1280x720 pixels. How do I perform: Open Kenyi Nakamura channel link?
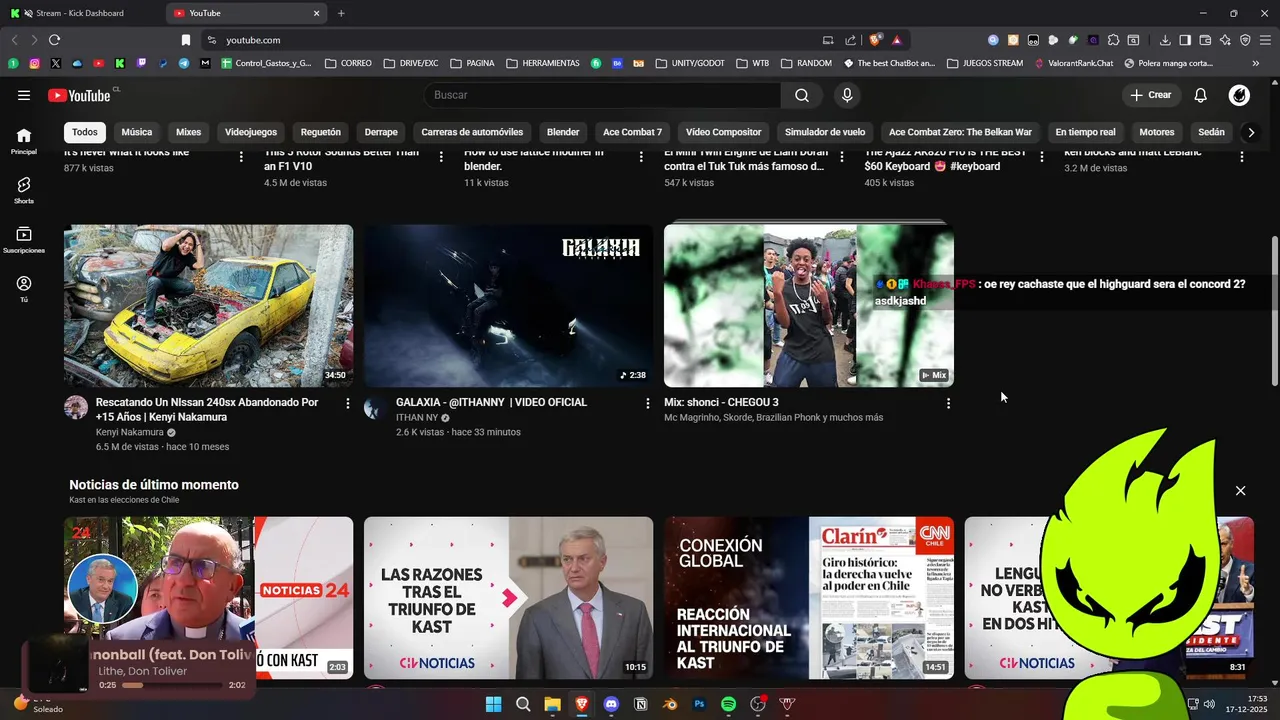(130, 432)
